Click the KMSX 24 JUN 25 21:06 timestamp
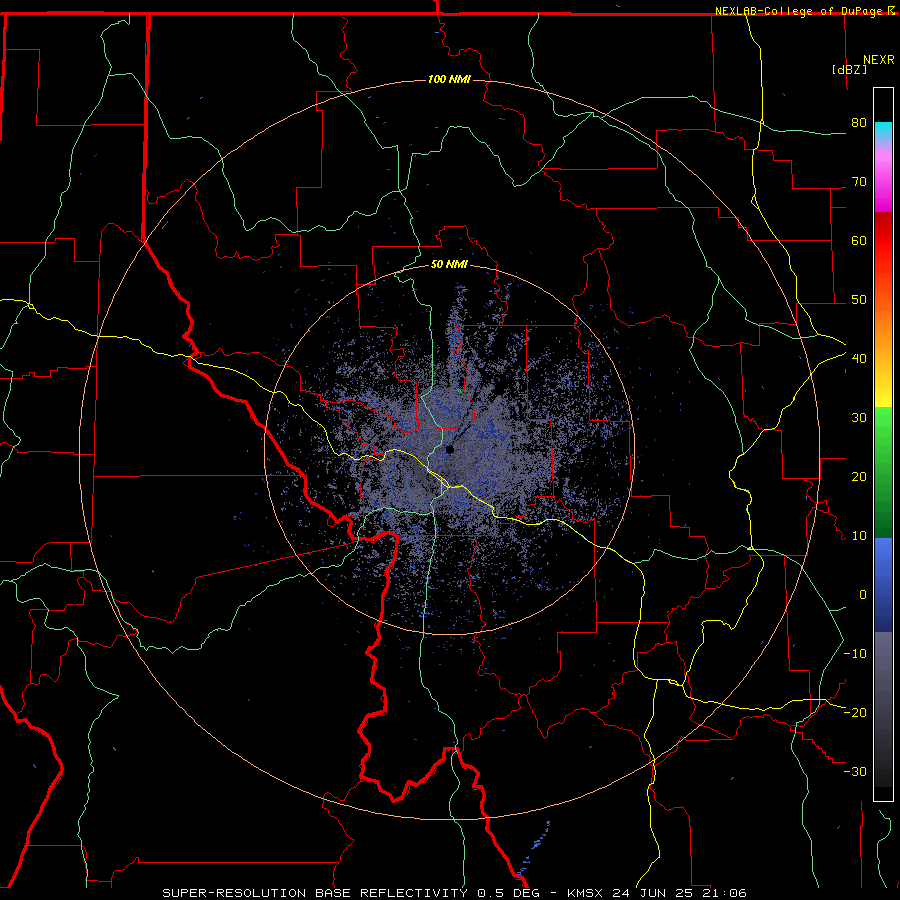 (x=657, y=893)
